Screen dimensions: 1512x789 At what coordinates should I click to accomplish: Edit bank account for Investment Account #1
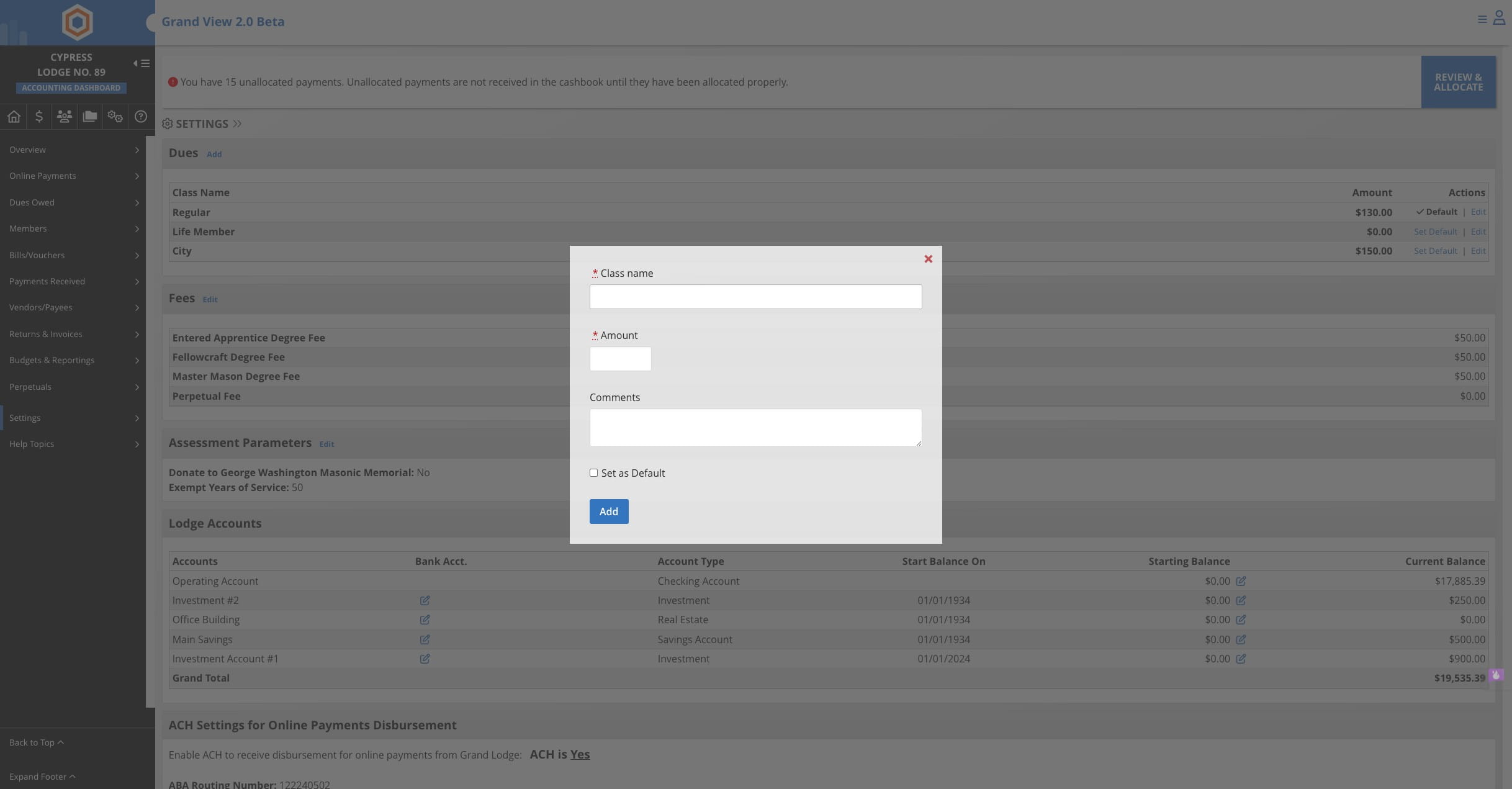pos(425,659)
